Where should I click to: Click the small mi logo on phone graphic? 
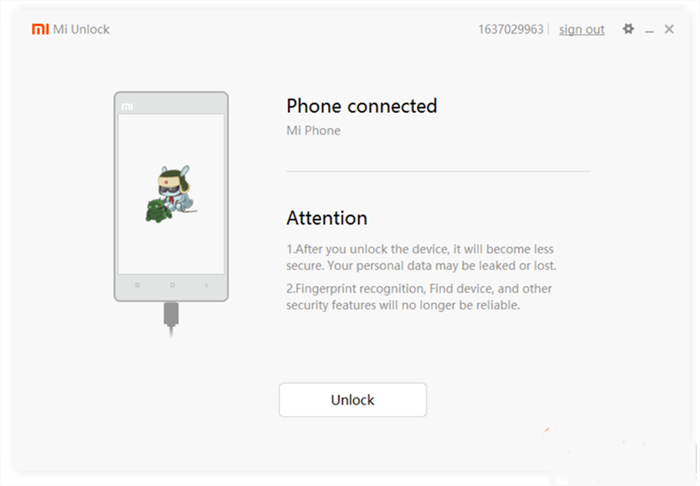click(127, 107)
